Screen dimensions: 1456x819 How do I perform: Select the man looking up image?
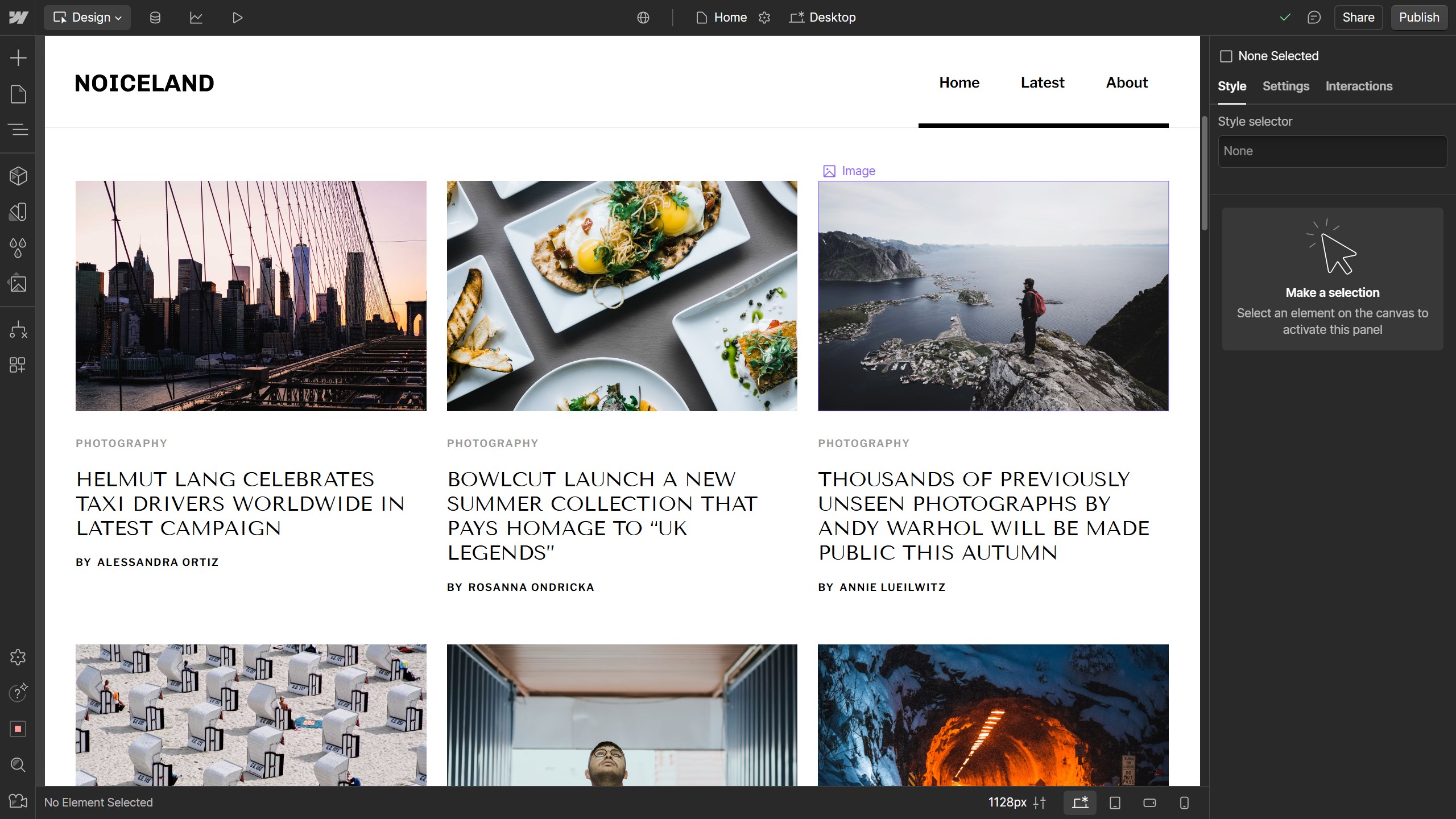(622, 715)
